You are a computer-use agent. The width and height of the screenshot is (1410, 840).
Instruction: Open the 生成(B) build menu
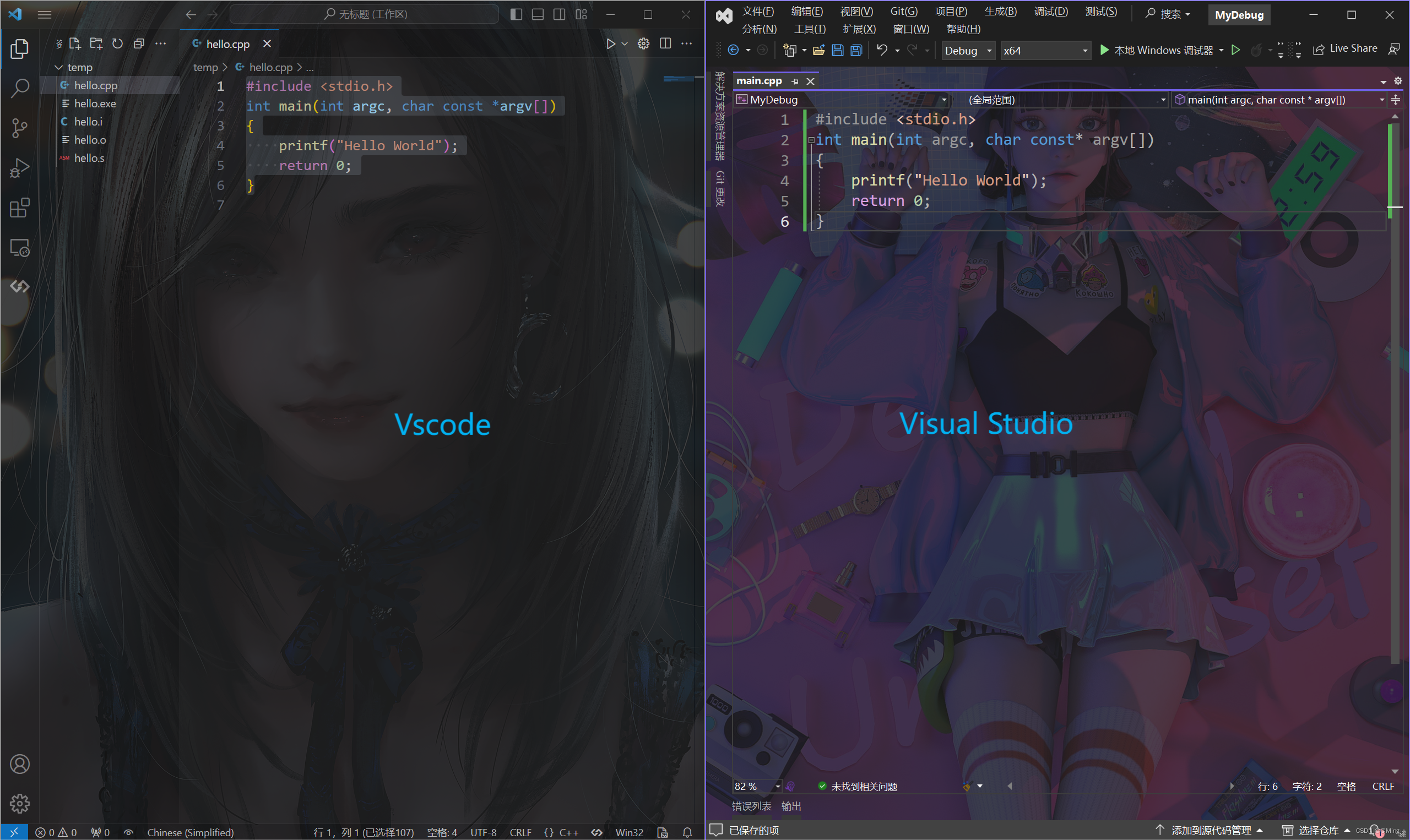coord(1000,12)
